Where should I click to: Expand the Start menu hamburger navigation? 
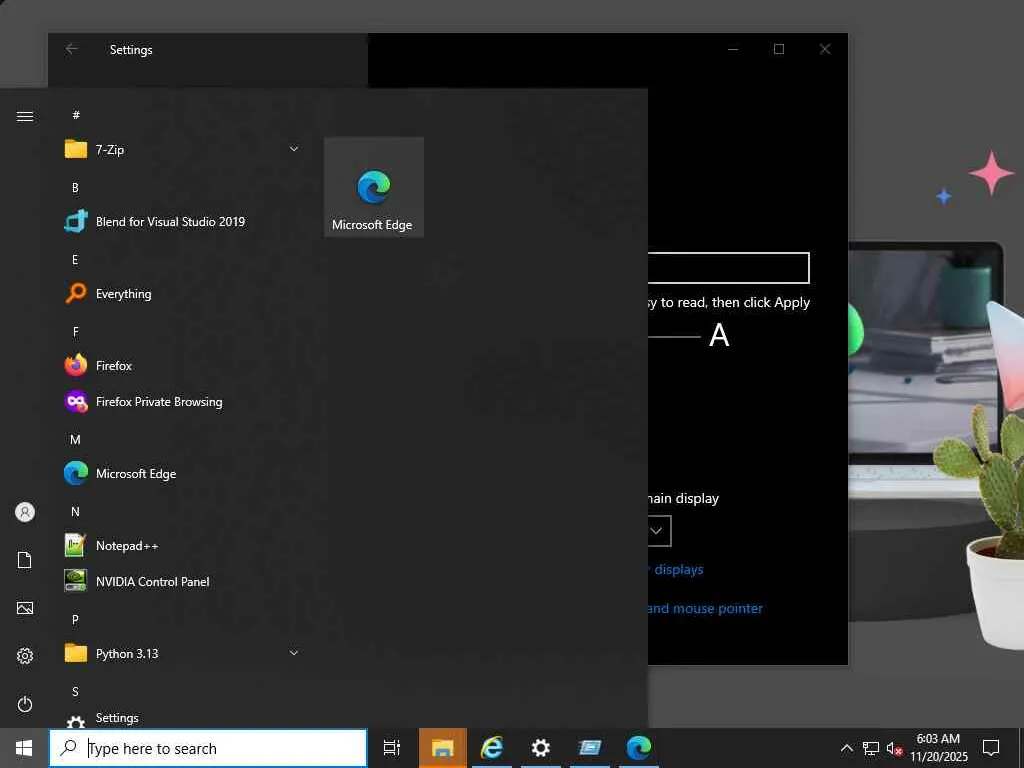pyautogui.click(x=25, y=116)
